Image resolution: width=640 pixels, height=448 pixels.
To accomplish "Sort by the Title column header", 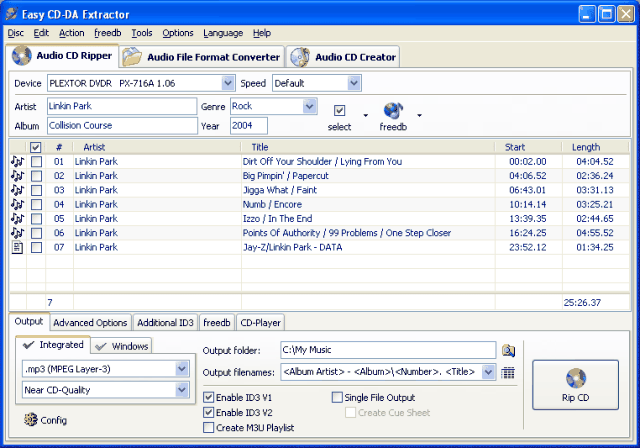I will pos(367,147).
